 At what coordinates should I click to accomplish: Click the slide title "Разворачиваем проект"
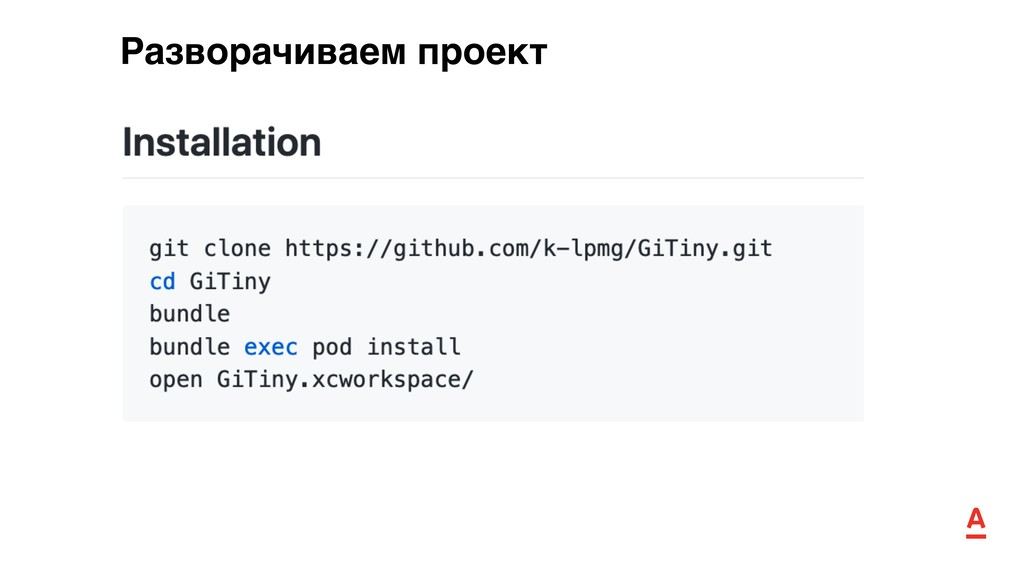(334, 52)
